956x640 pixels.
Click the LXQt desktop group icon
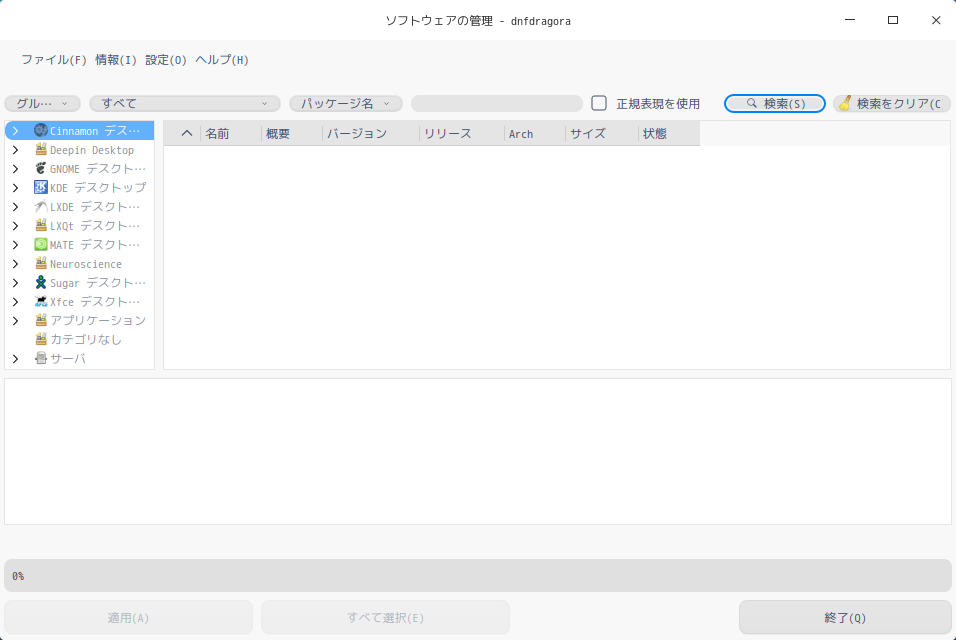tap(41, 226)
